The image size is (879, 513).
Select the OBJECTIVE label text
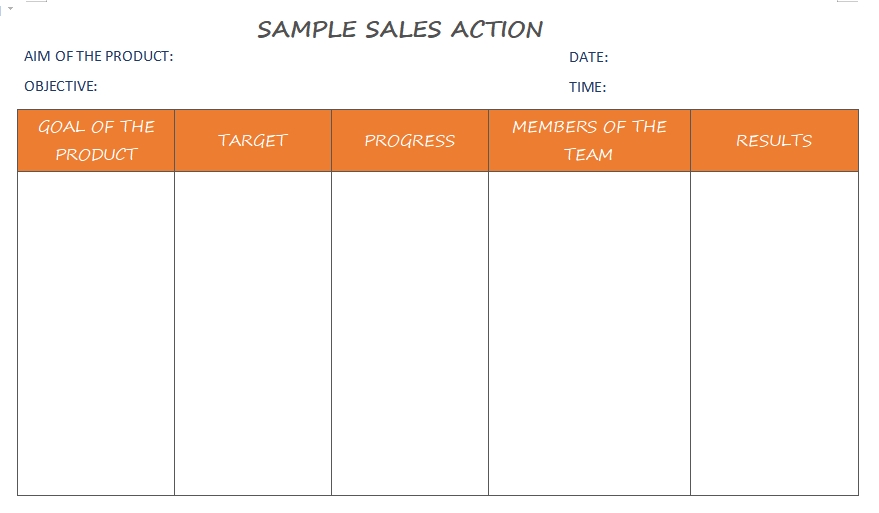click(x=60, y=87)
